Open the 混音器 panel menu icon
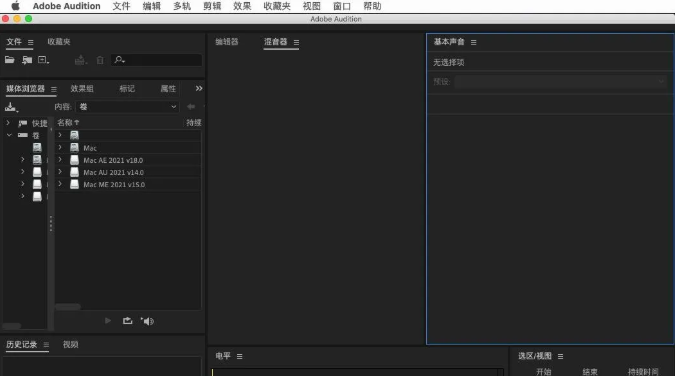This screenshot has height=376, width=675. [296, 42]
